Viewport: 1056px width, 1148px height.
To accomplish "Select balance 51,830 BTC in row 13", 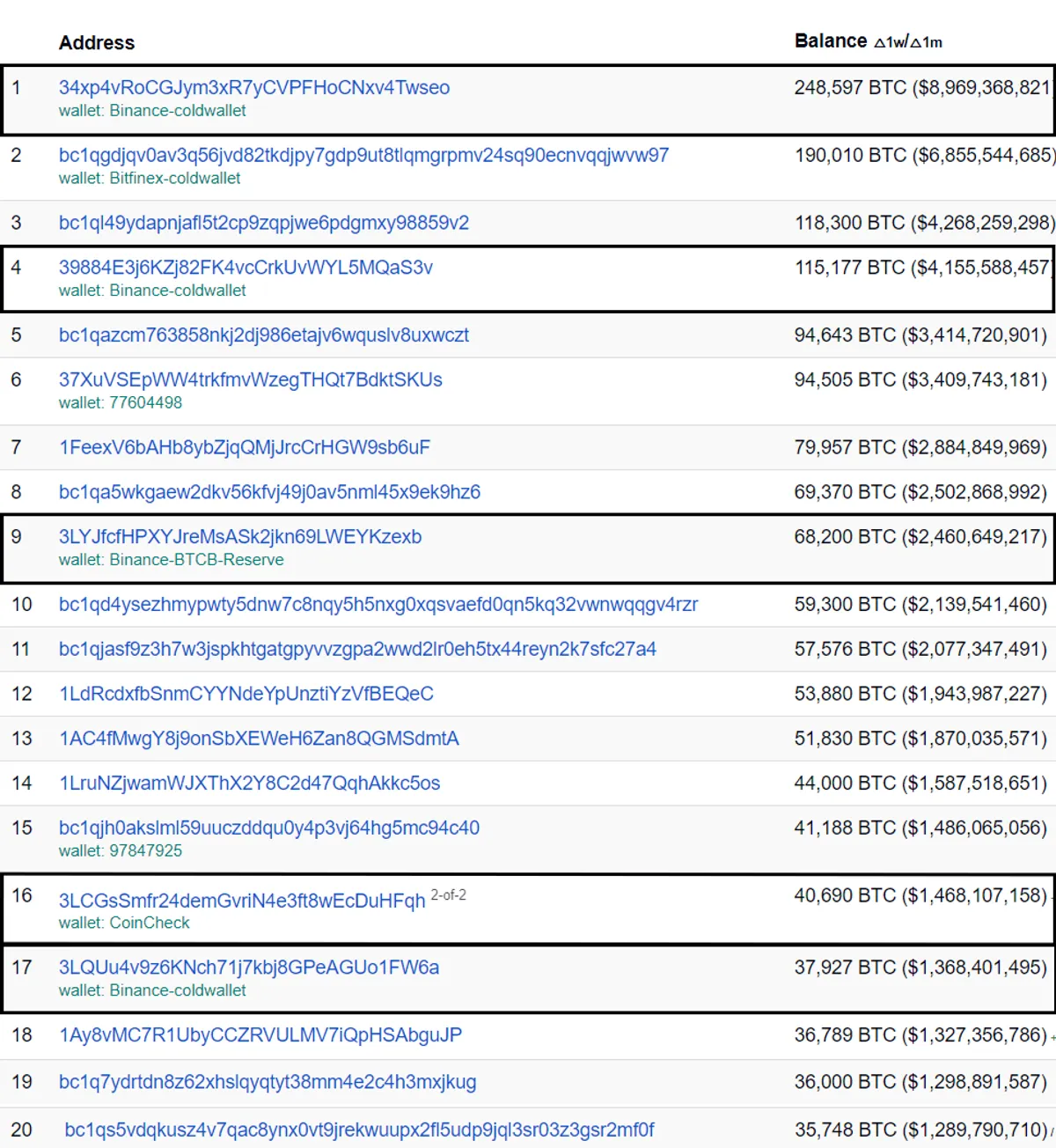I will point(920,739).
